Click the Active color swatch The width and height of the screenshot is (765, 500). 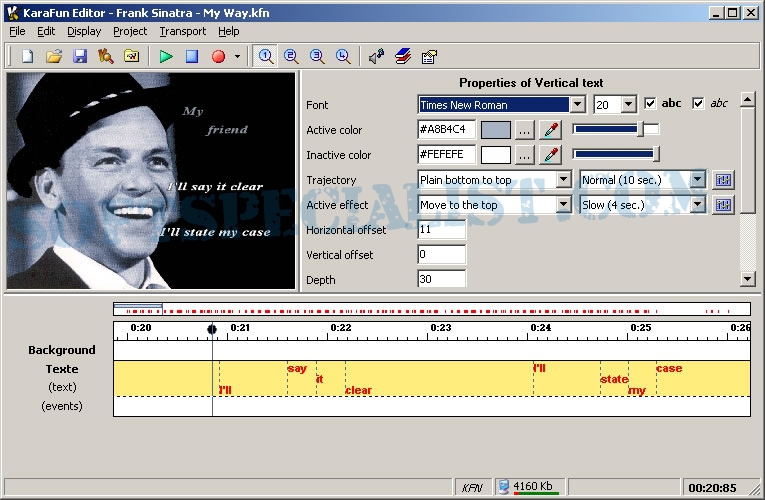[496, 130]
